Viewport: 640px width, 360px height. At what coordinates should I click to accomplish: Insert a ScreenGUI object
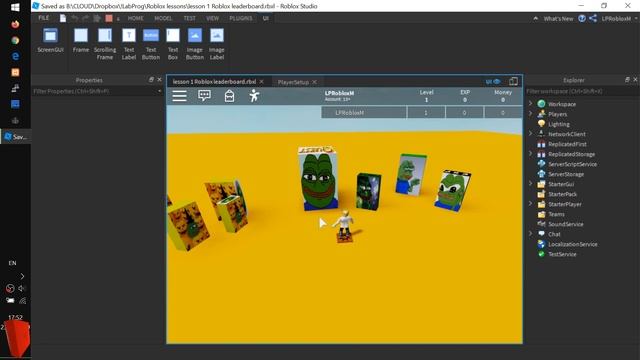click(50, 40)
